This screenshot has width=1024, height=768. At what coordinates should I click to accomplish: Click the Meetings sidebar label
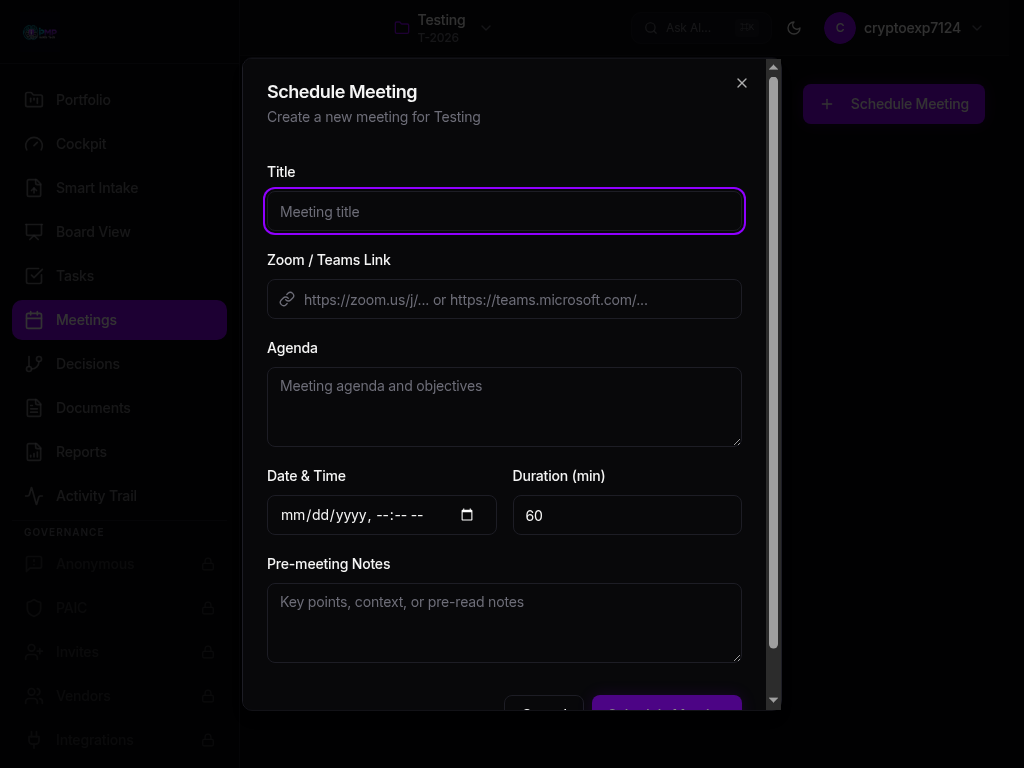pyautogui.click(x=86, y=320)
